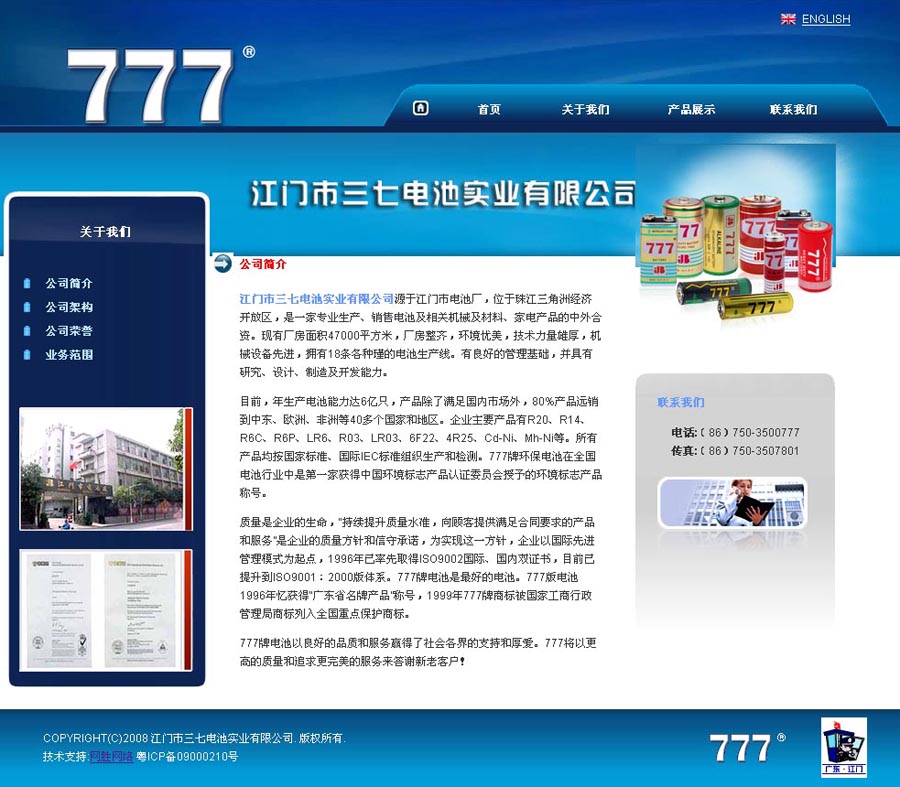
Task: Open the 关于我们 navigation item
Action: tap(585, 109)
